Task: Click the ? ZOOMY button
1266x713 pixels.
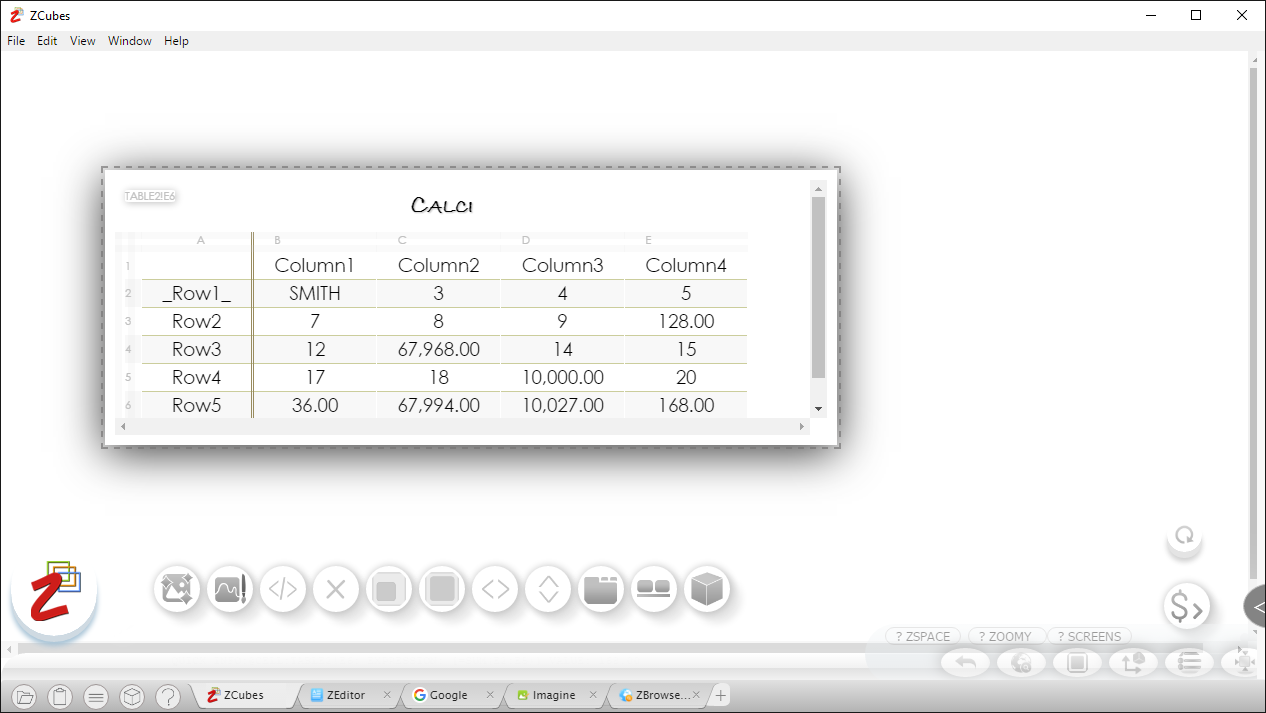Action: [1006, 636]
